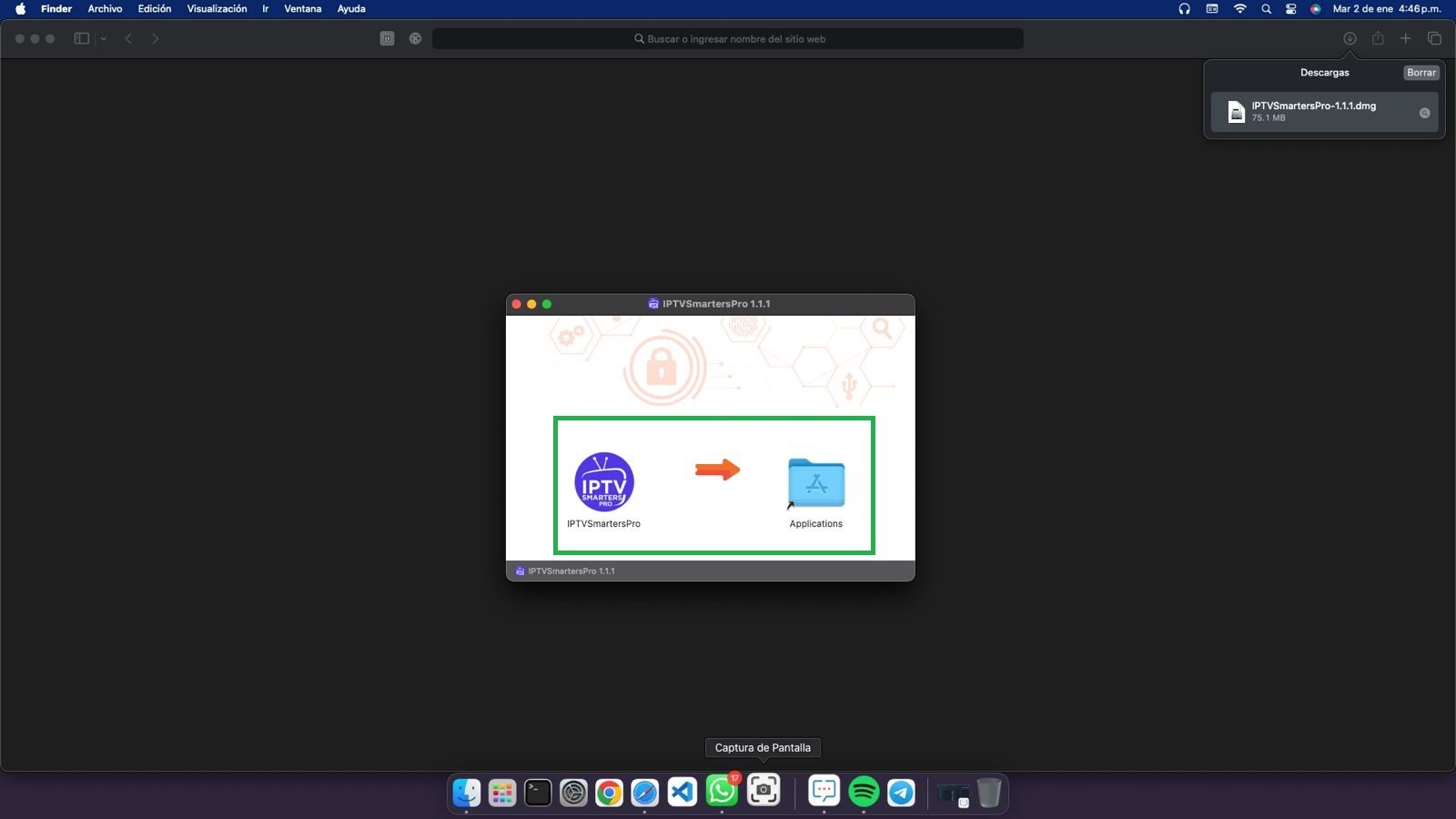Viewport: 1456px width, 819px height.
Task: Open Terminal from the Dock
Action: [x=538, y=793]
